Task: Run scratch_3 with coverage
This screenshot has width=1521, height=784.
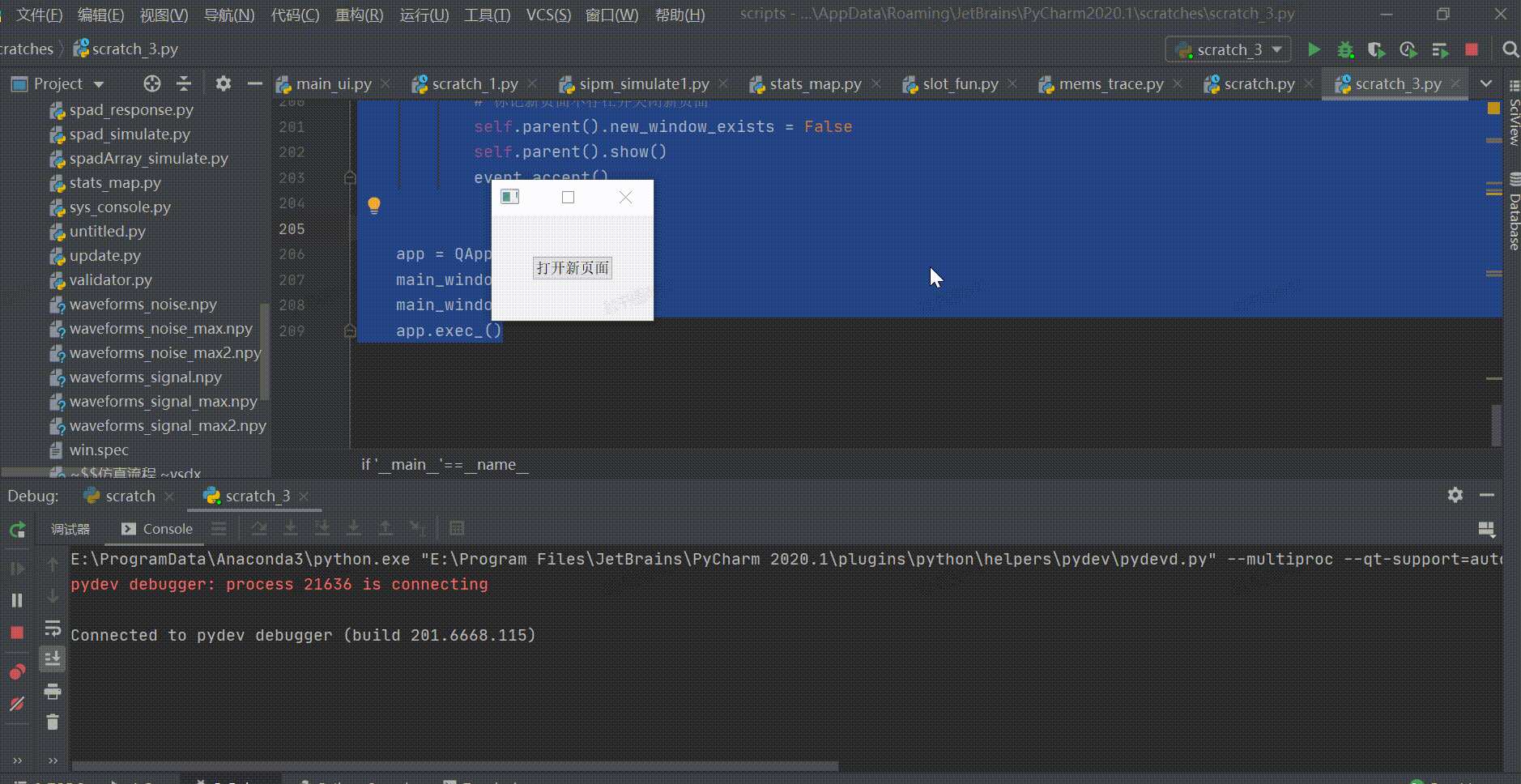Action: [x=1377, y=49]
